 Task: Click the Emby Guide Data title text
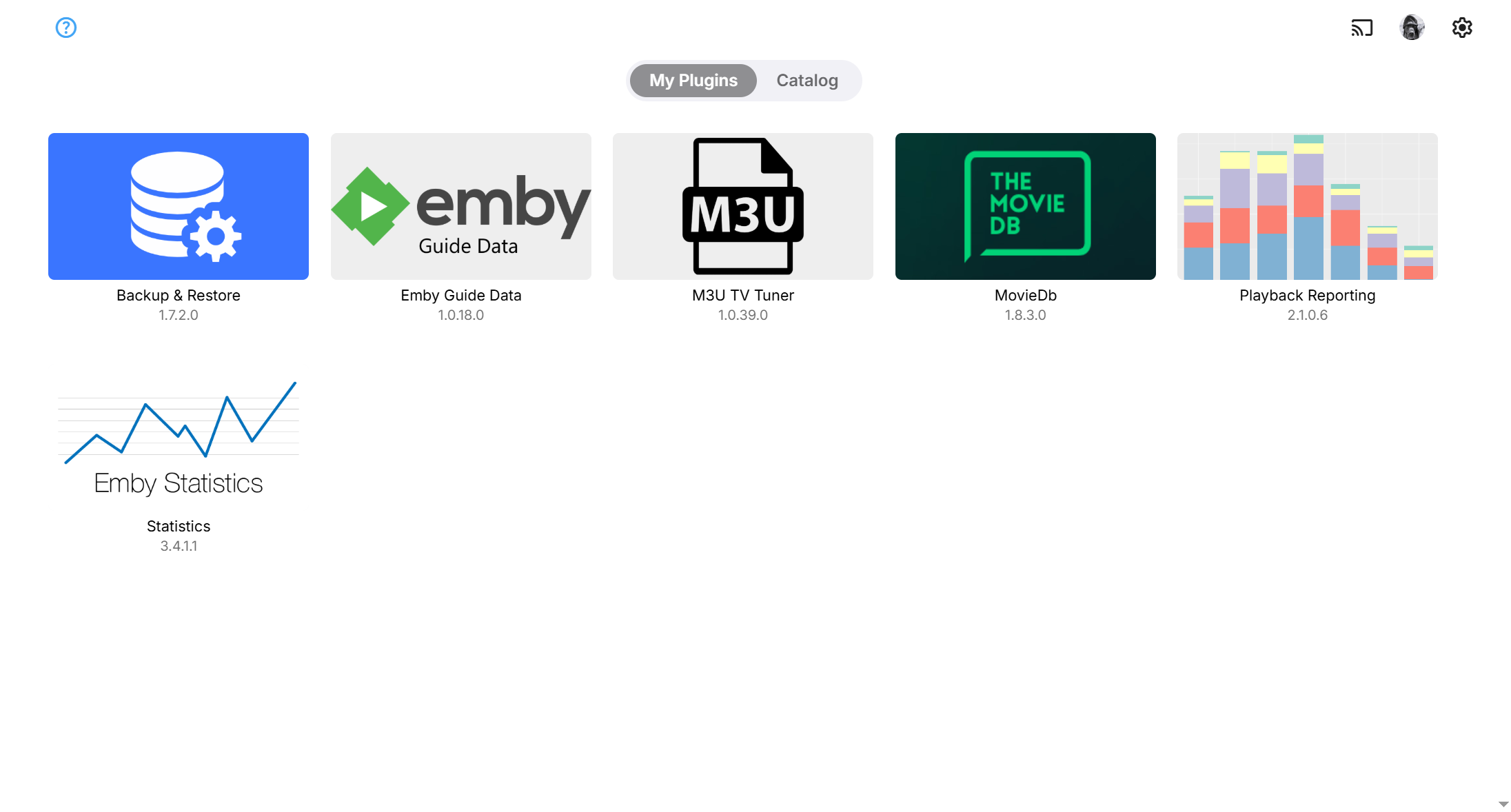(461, 295)
